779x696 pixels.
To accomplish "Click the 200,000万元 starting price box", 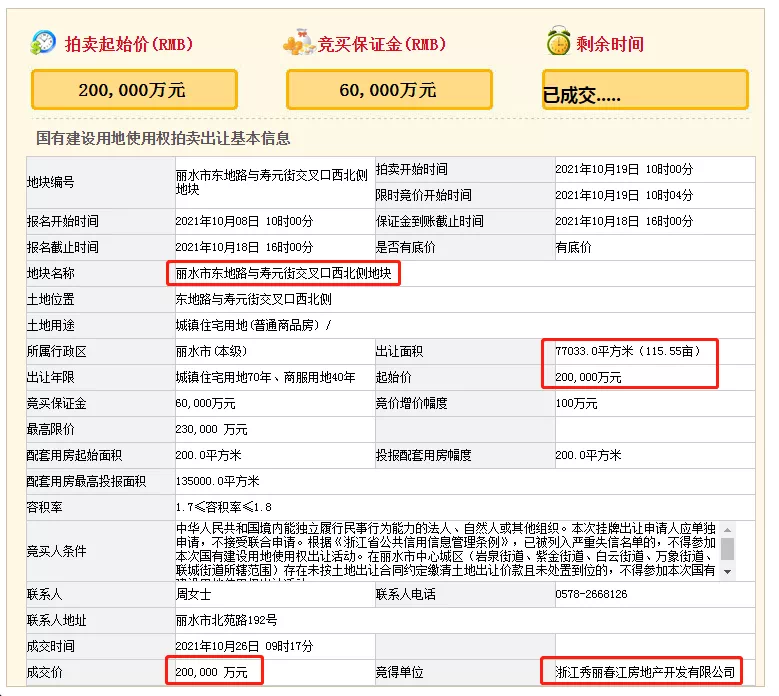I will click(133, 89).
